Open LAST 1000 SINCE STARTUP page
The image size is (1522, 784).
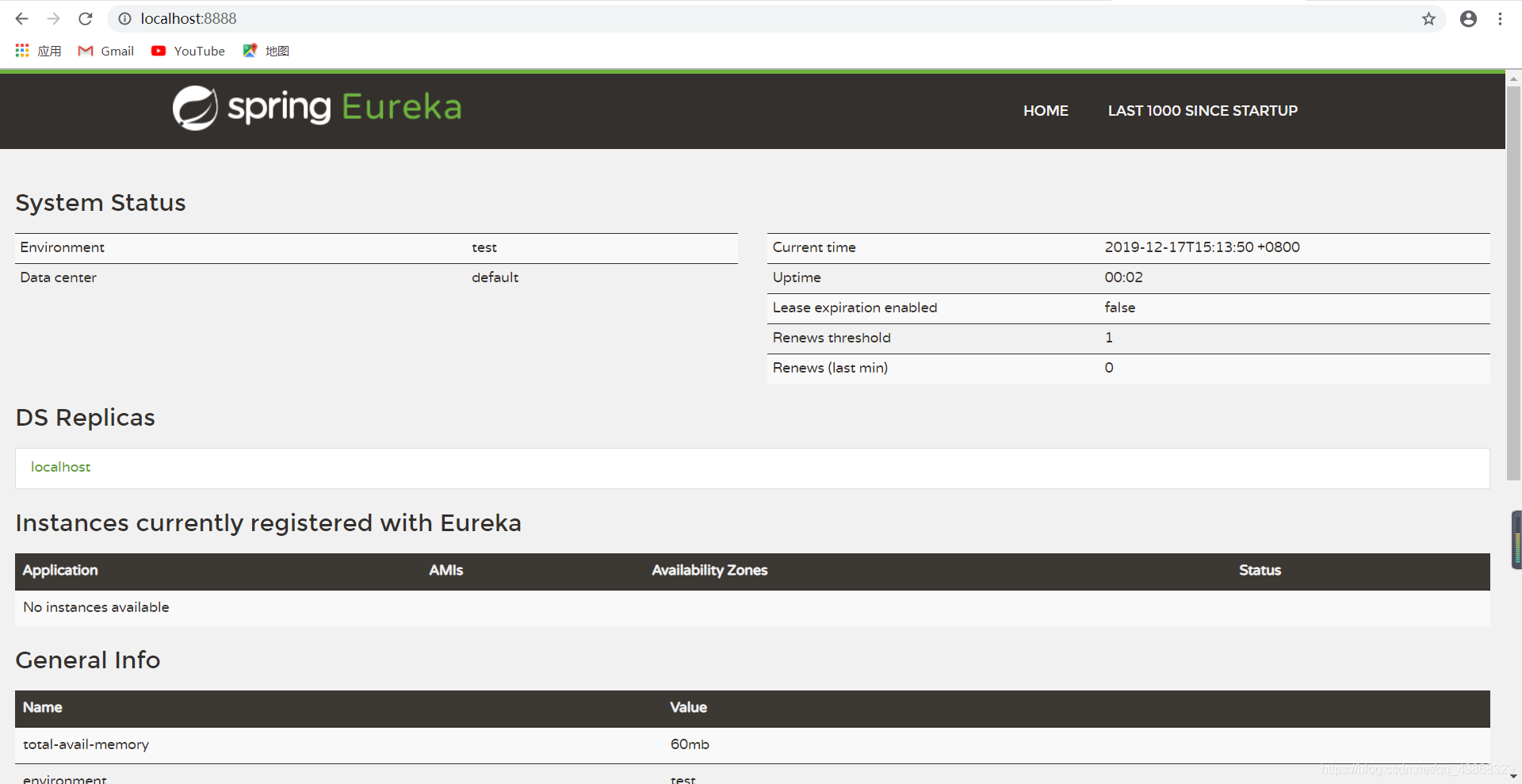point(1203,111)
